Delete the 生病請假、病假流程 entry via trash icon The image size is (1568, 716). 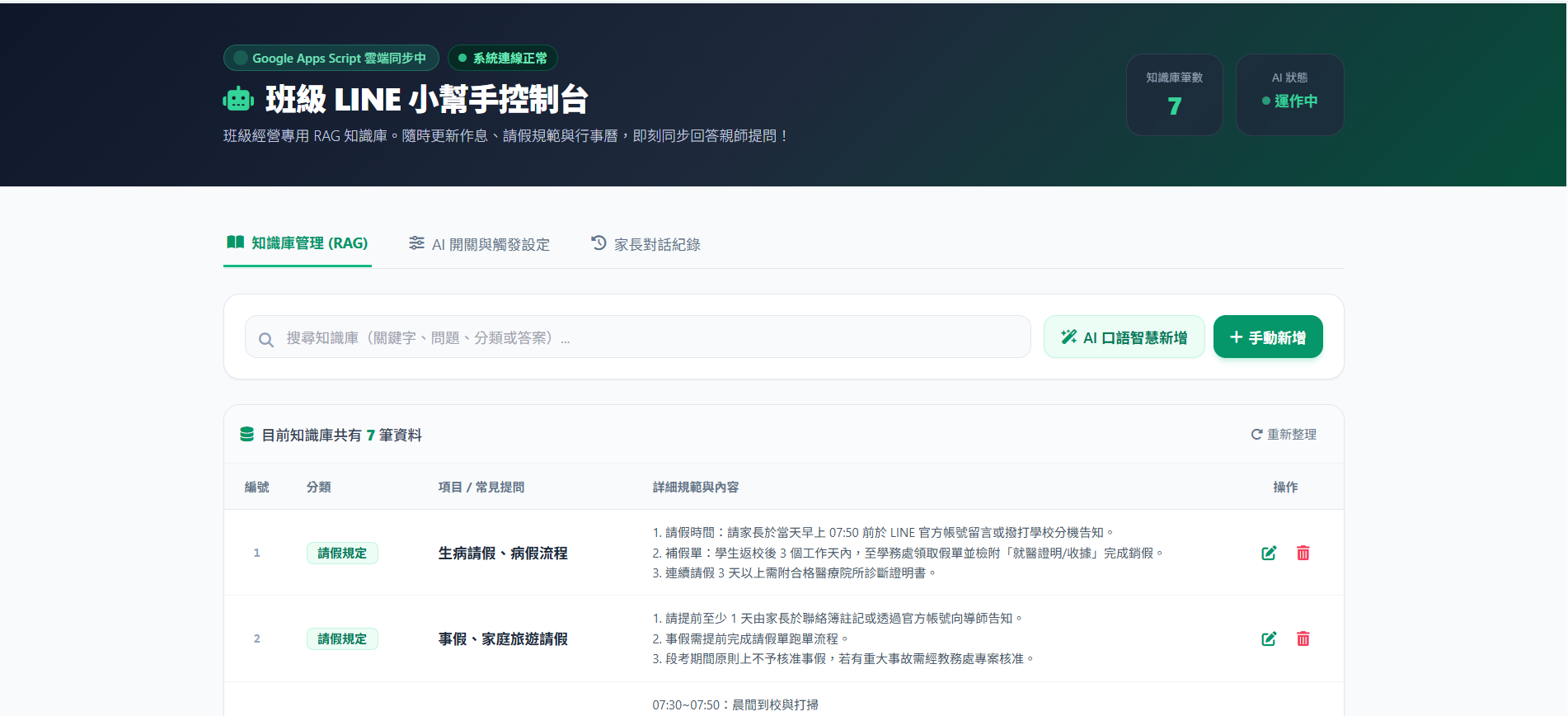point(1303,553)
